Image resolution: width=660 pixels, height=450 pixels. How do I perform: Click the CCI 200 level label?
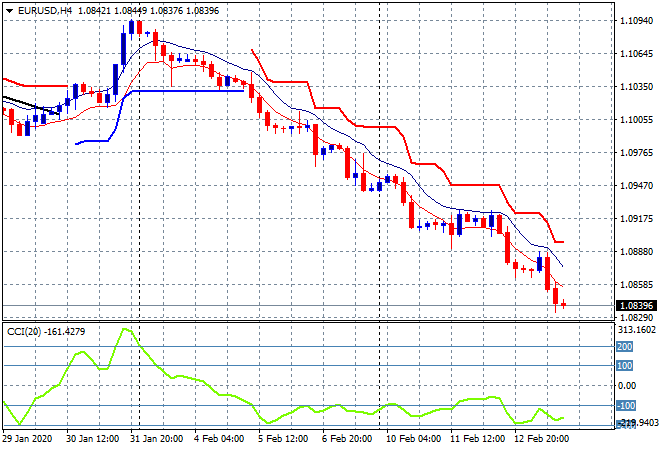[x=626, y=347]
